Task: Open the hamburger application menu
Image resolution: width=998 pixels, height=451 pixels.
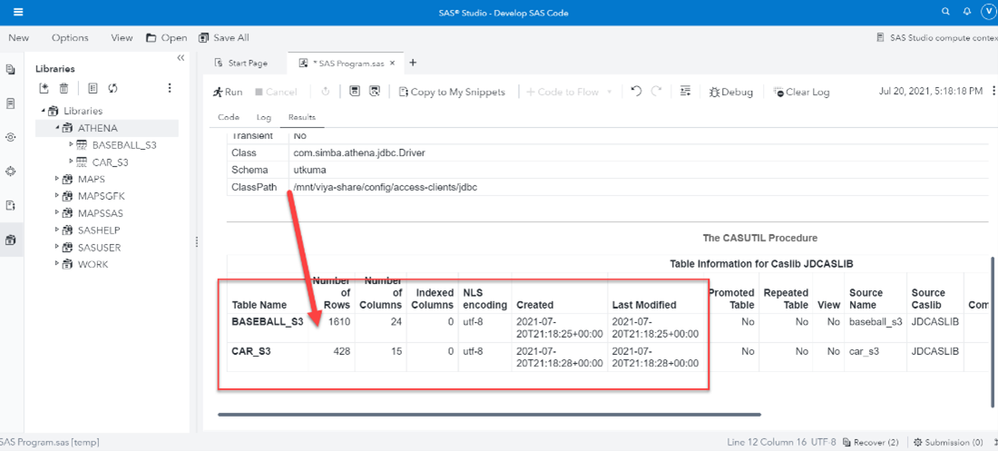Action: (x=18, y=12)
